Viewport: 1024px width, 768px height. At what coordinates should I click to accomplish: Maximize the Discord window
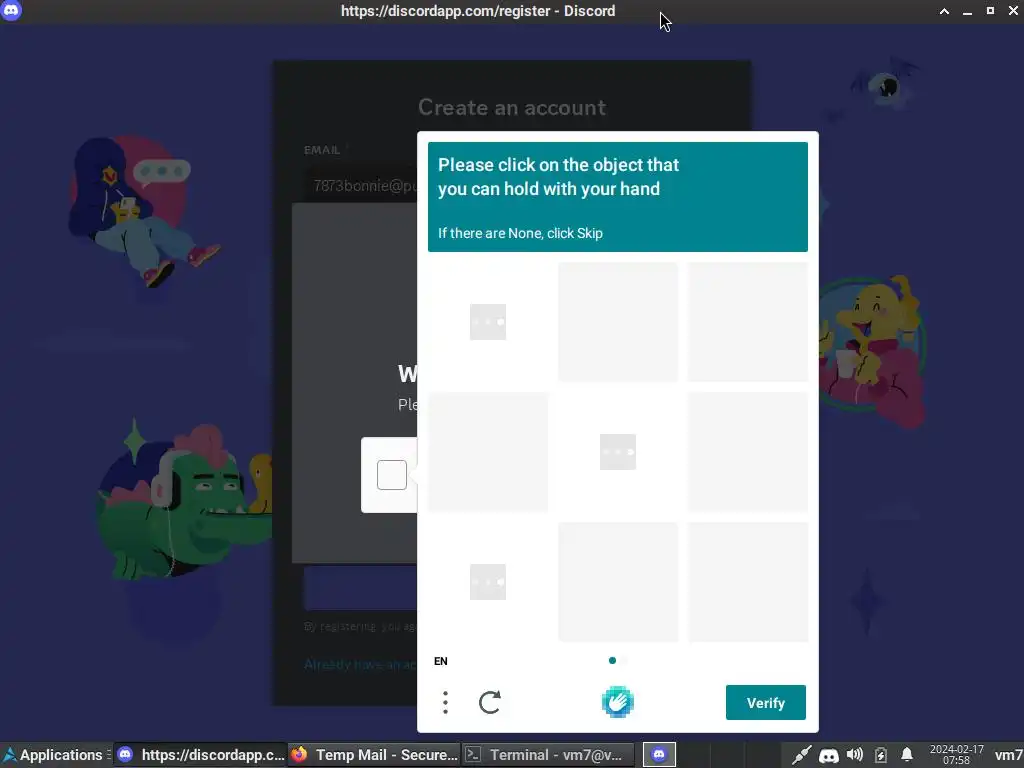[x=990, y=11]
